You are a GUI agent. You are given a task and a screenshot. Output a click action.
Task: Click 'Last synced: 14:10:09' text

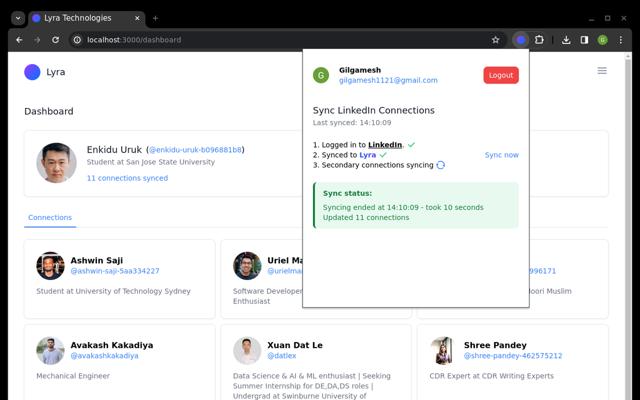coord(352,123)
